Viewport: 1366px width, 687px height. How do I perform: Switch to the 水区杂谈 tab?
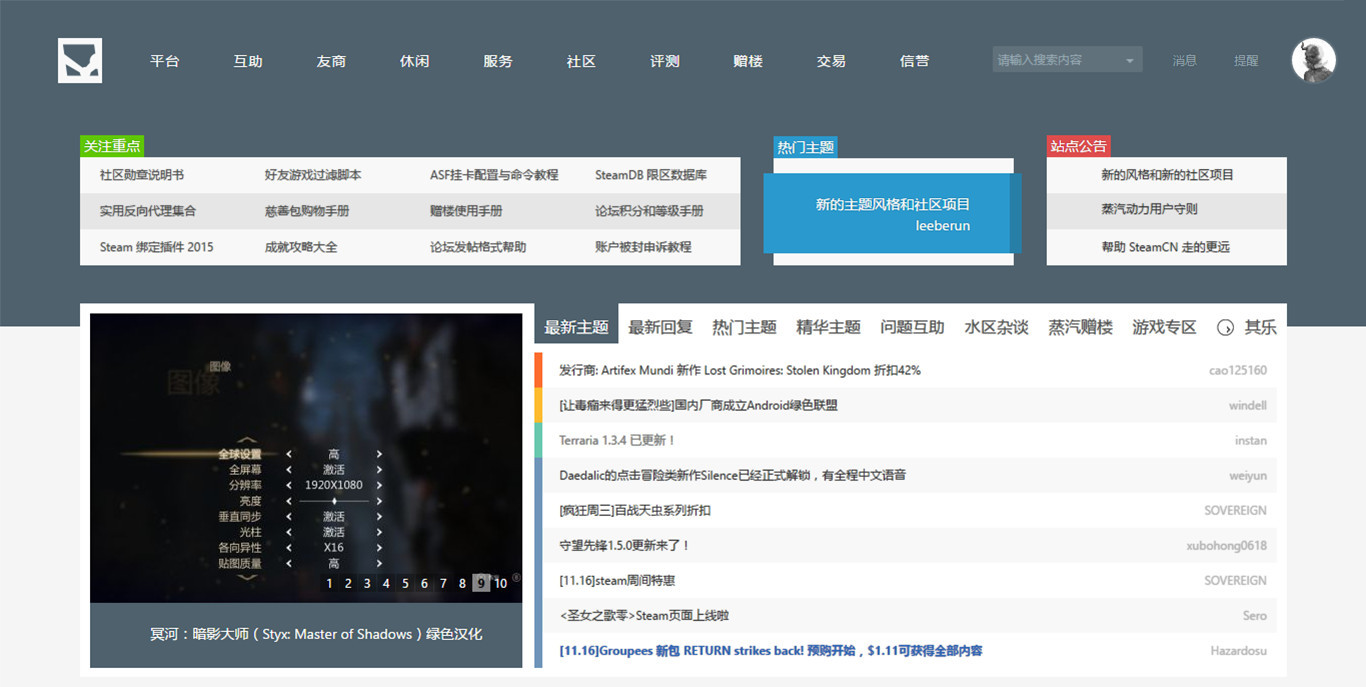click(996, 327)
